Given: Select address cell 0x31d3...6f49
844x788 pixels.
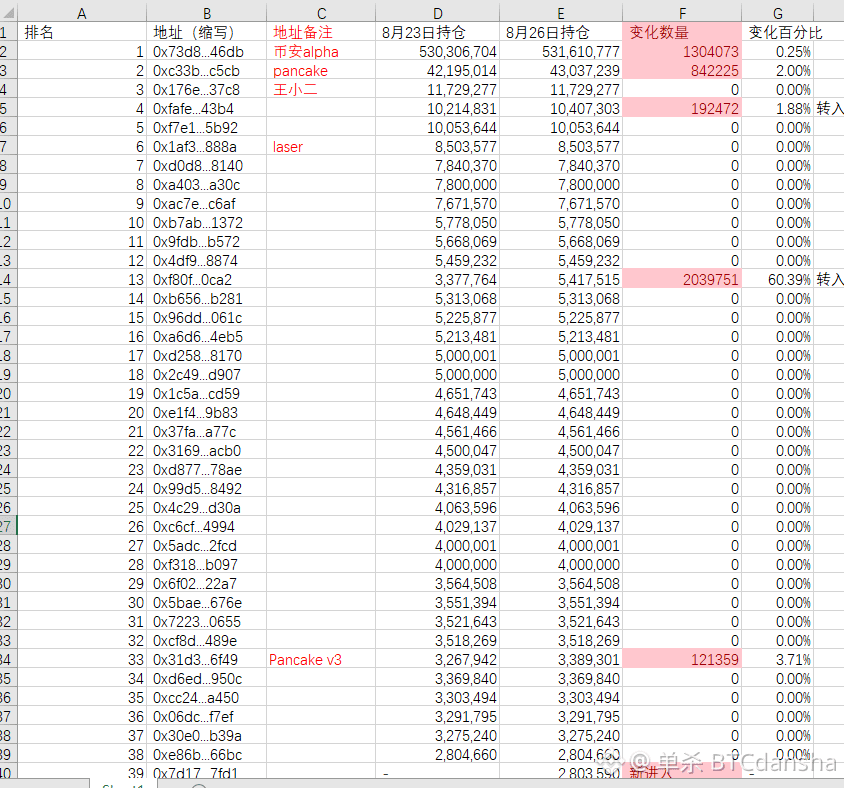Looking at the screenshot, I should pyautogui.click(x=207, y=659).
